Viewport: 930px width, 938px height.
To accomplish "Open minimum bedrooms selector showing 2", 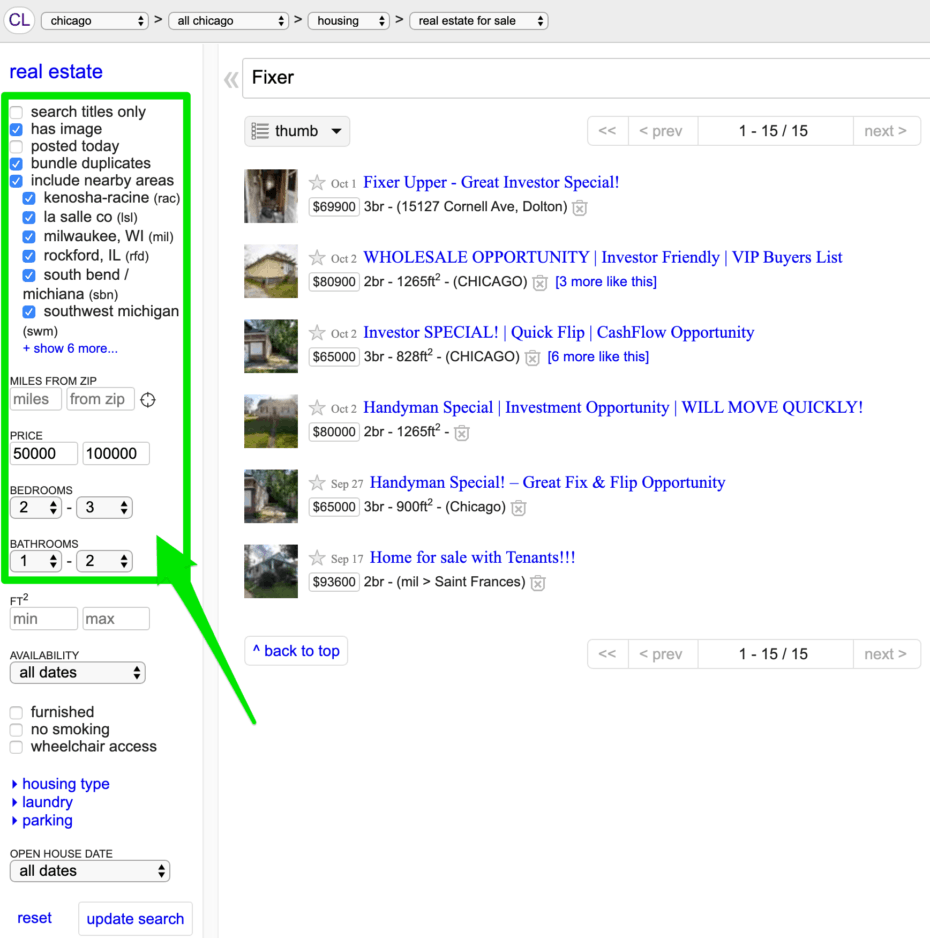I will 35,508.
